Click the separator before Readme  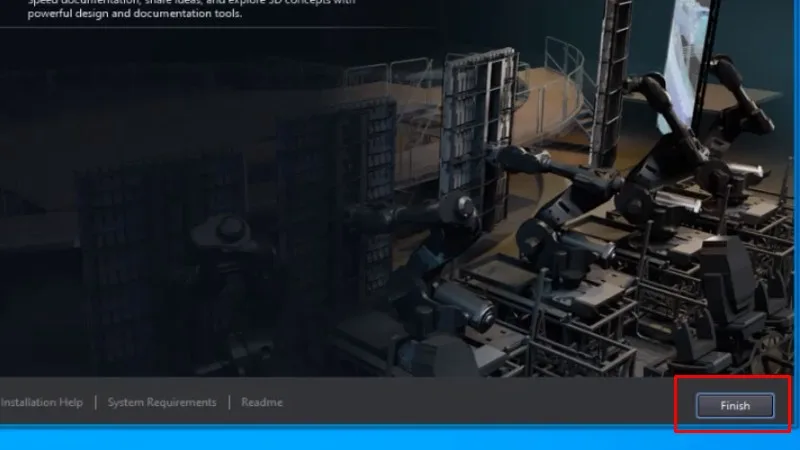pyautogui.click(x=229, y=402)
